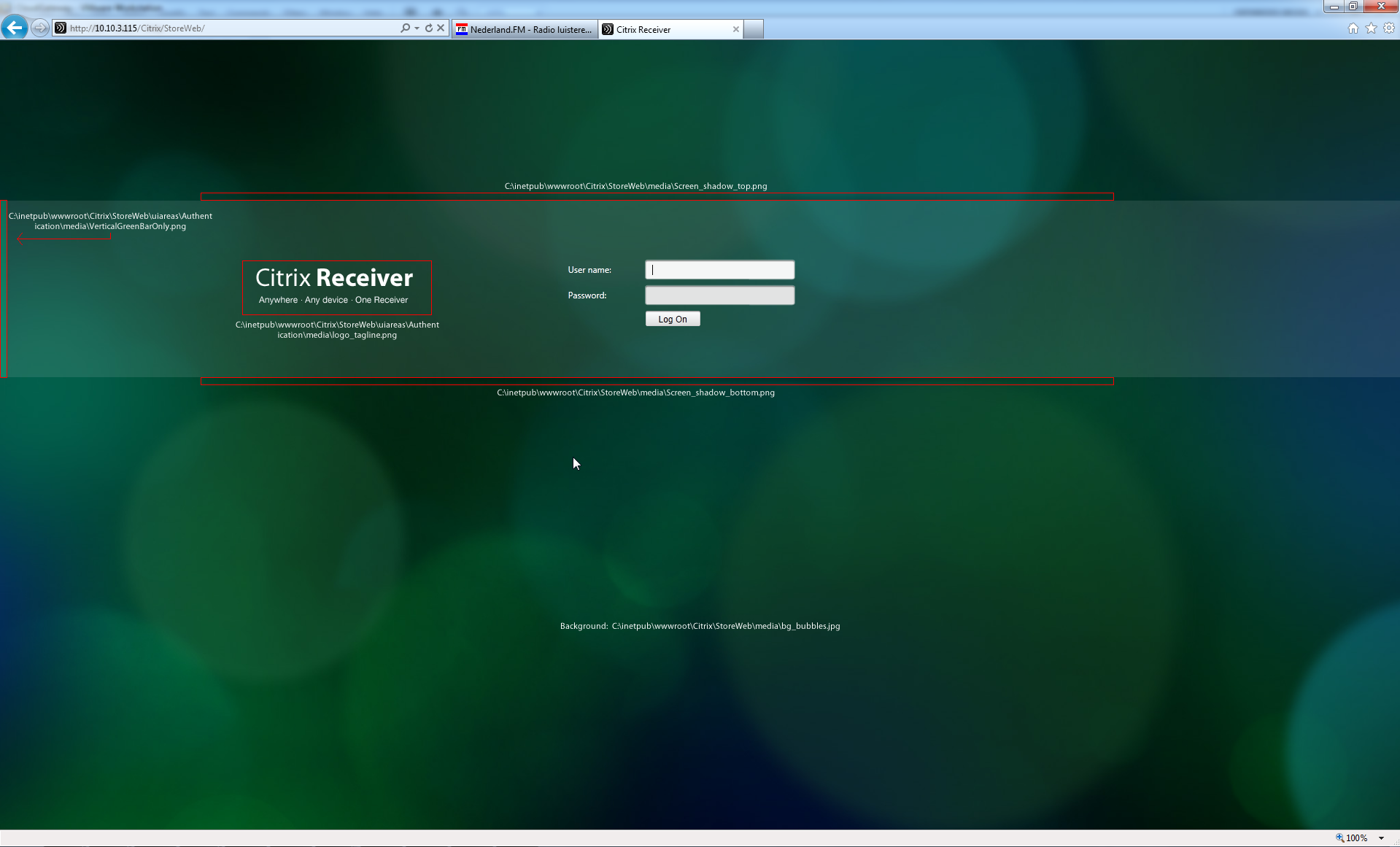Screen dimensions: 1400x847
Task: Open the address bar autocomplete dropdown arrow
Action: click(x=417, y=28)
